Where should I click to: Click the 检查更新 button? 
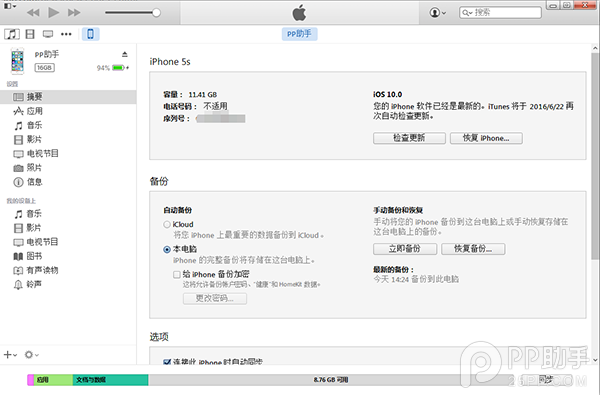409,138
